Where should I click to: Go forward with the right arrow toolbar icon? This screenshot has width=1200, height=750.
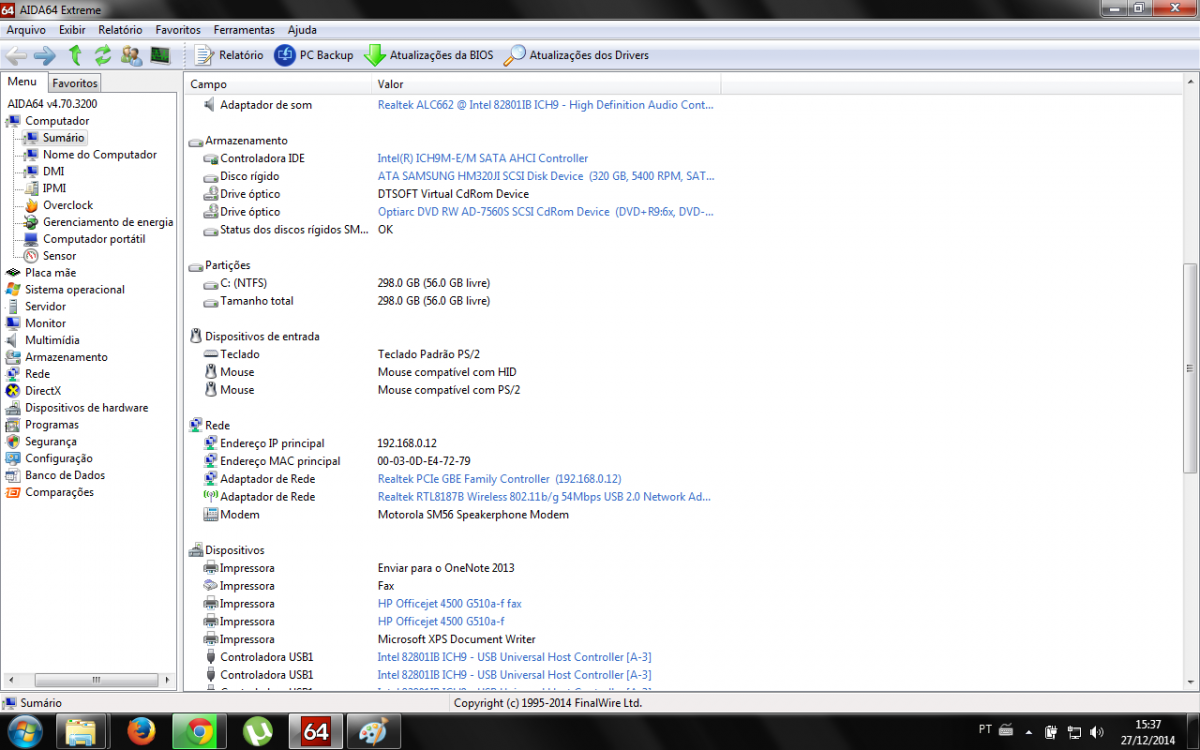pos(44,55)
